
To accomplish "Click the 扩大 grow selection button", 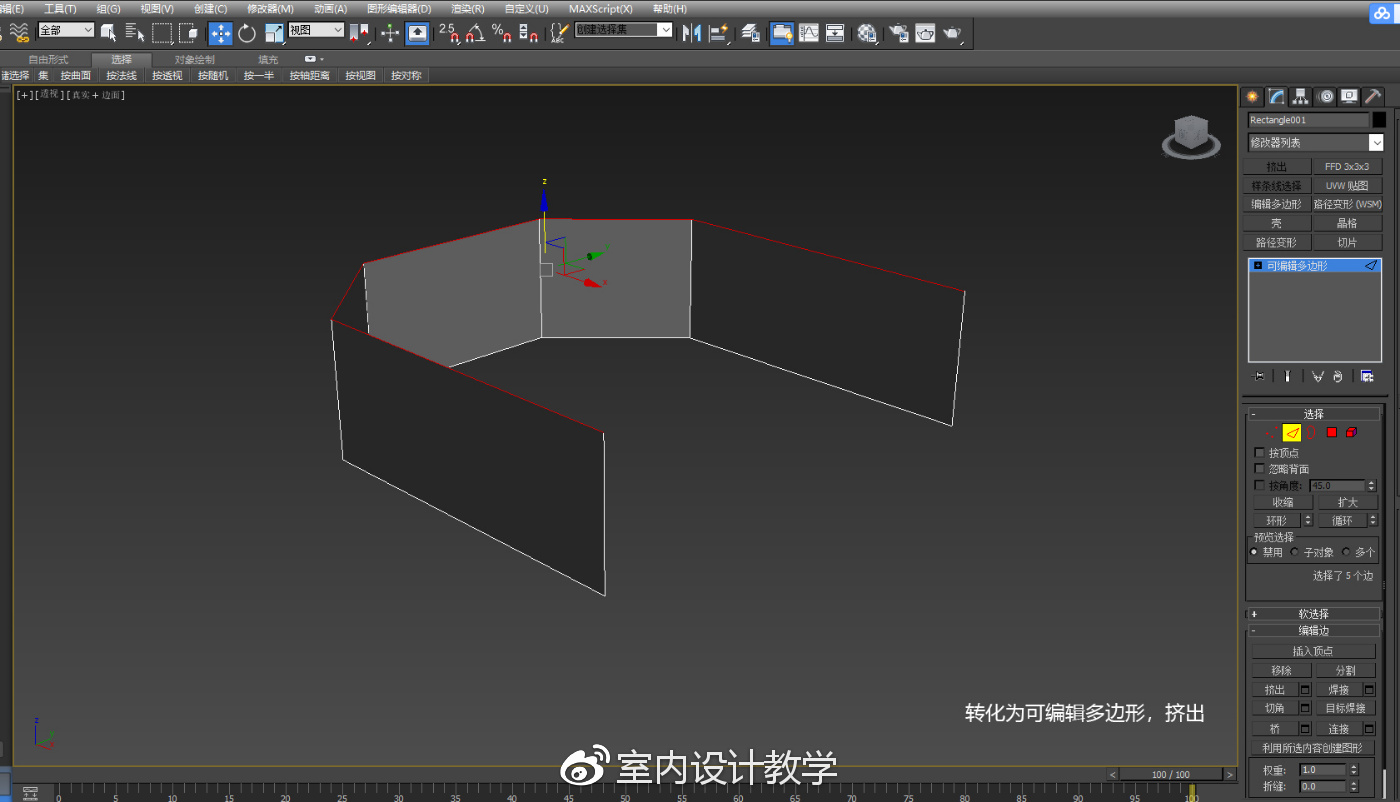I will (x=1347, y=501).
